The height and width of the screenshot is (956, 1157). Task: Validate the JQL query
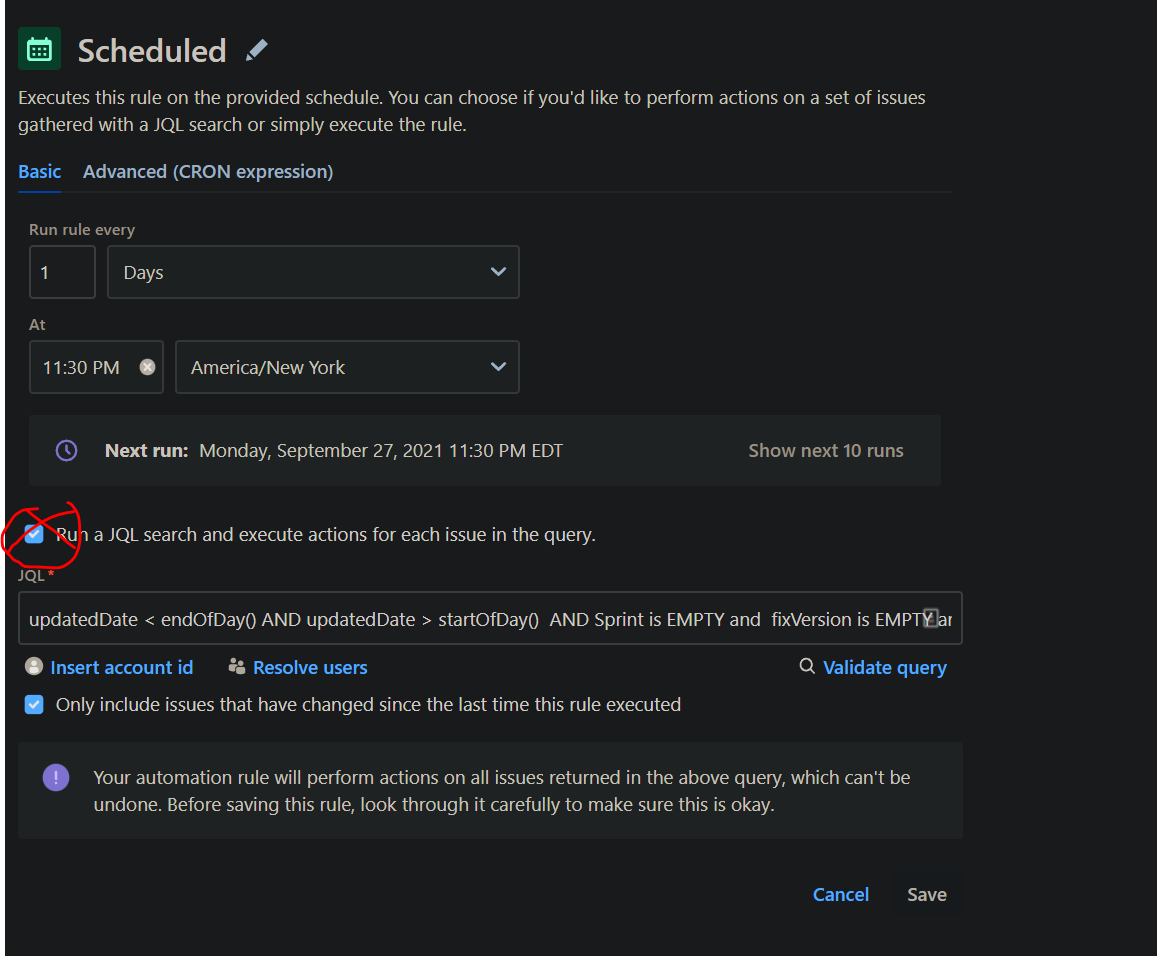(x=884, y=667)
